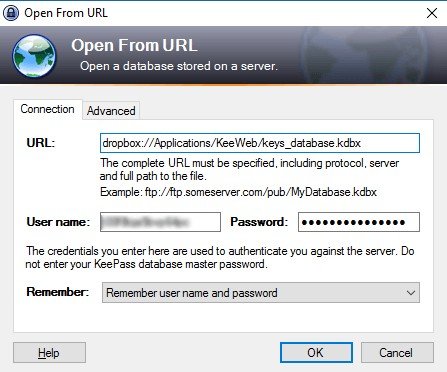Switch to the Advanced tab
Image resolution: width=447 pixels, height=372 pixels.
point(111,110)
